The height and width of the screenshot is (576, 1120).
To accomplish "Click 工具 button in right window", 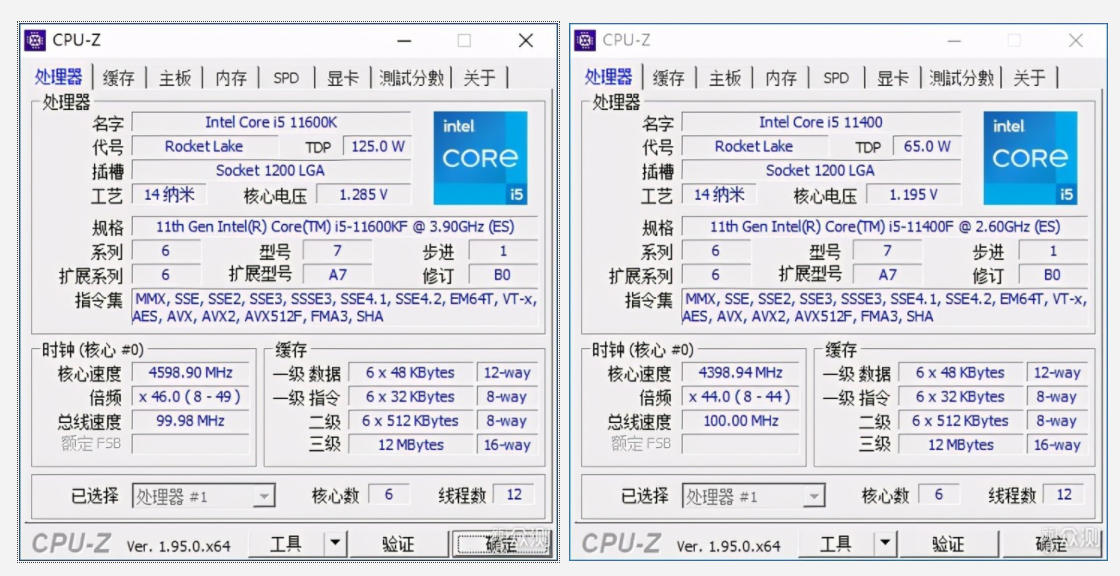I will click(836, 544).
